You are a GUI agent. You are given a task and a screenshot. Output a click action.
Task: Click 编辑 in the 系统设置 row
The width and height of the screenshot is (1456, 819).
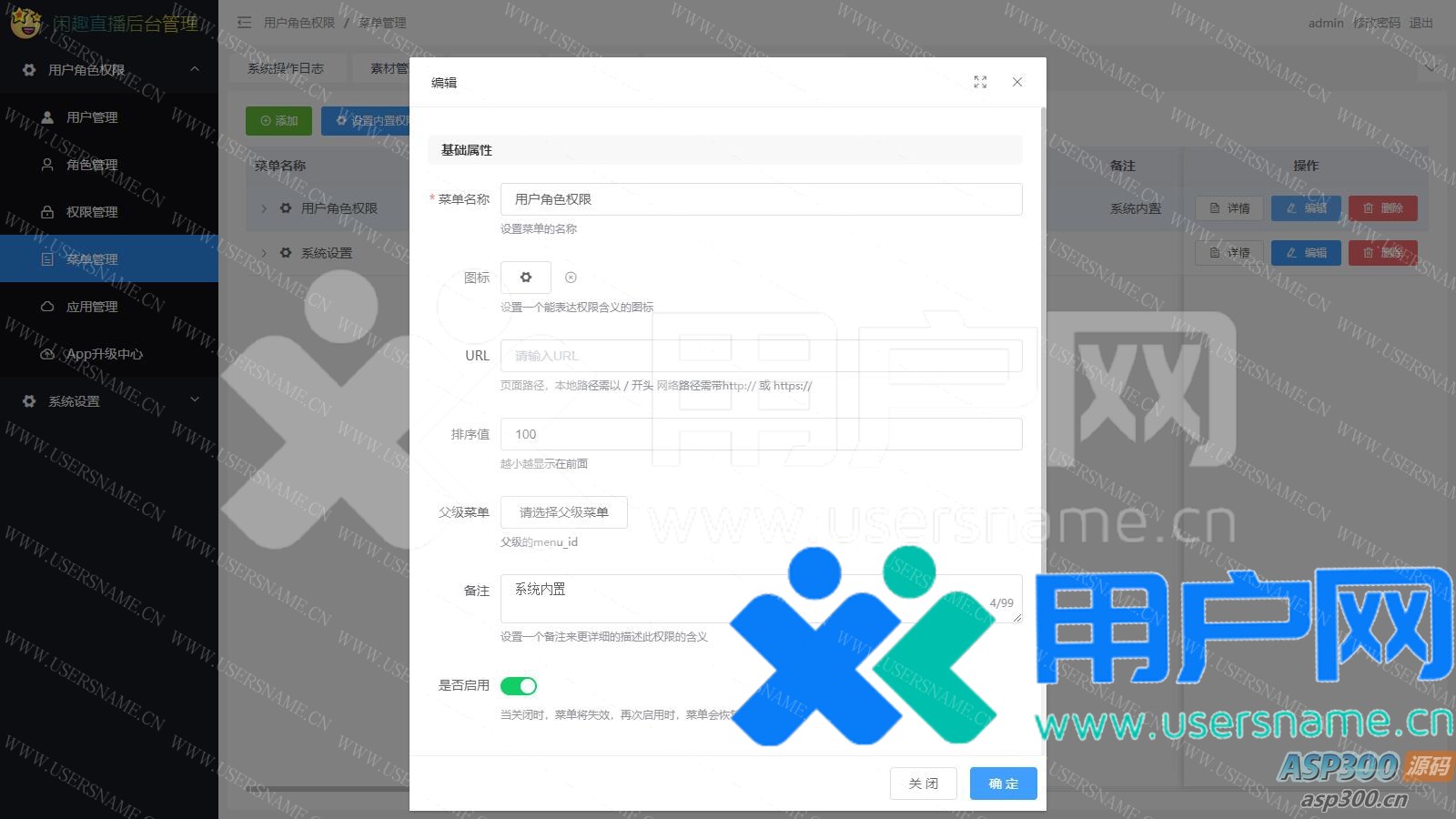[1306, 253]
